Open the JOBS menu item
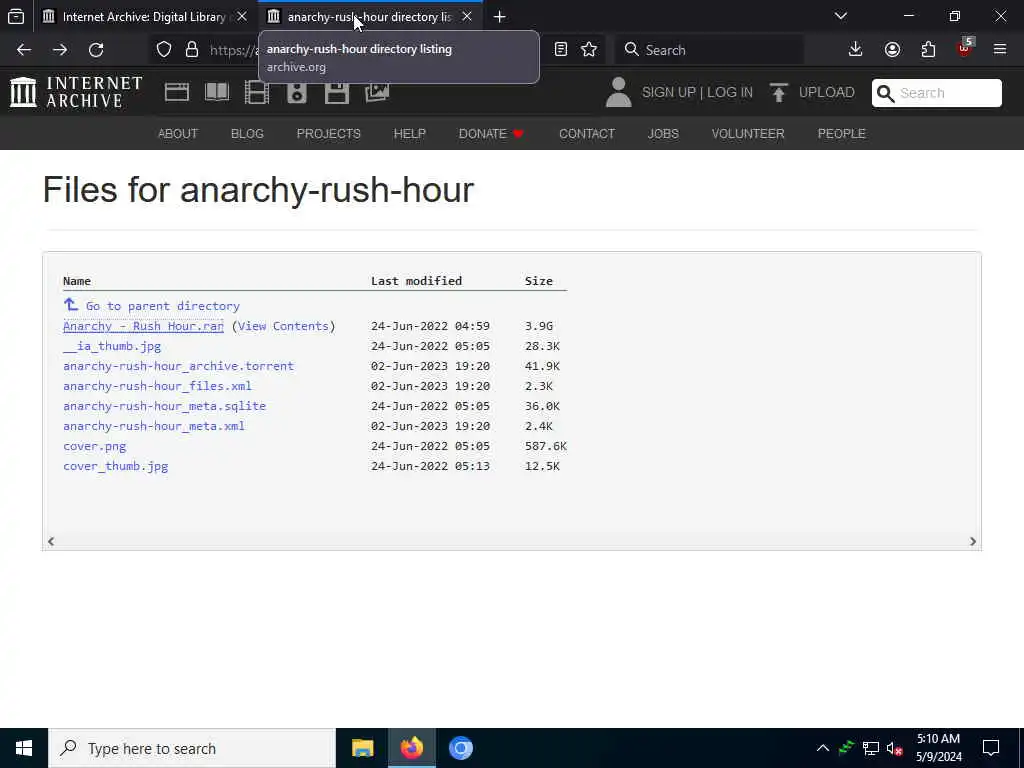The image size is (1024, 768). 663,133
